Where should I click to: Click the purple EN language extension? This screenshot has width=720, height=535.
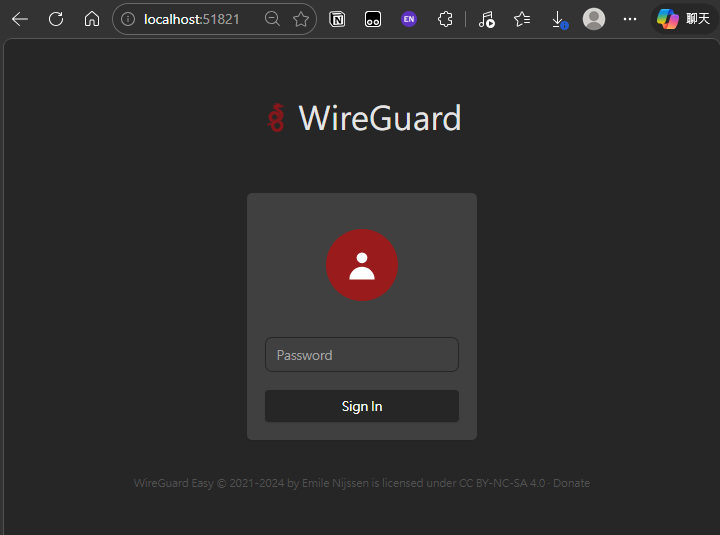409,19
